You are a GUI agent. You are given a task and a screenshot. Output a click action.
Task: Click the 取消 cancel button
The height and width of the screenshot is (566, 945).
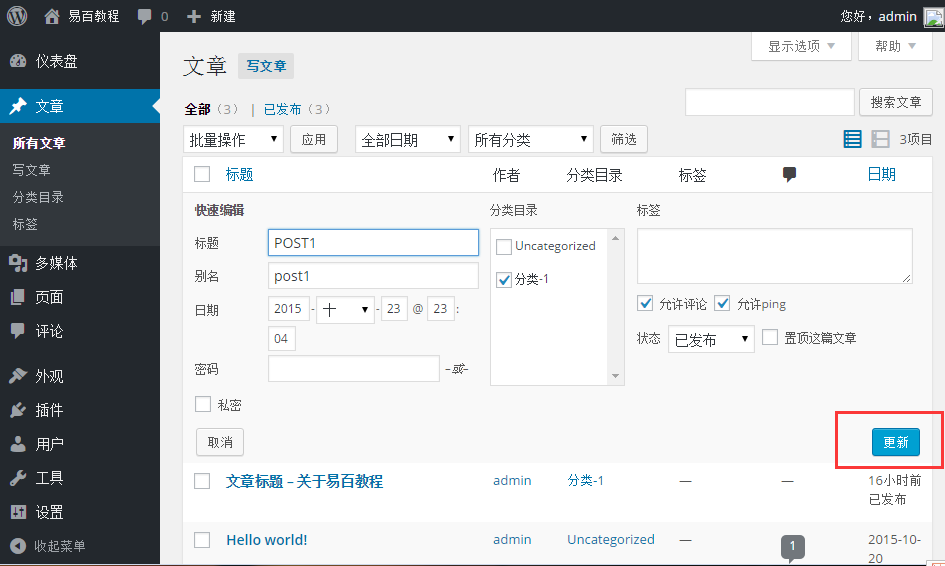220,442
